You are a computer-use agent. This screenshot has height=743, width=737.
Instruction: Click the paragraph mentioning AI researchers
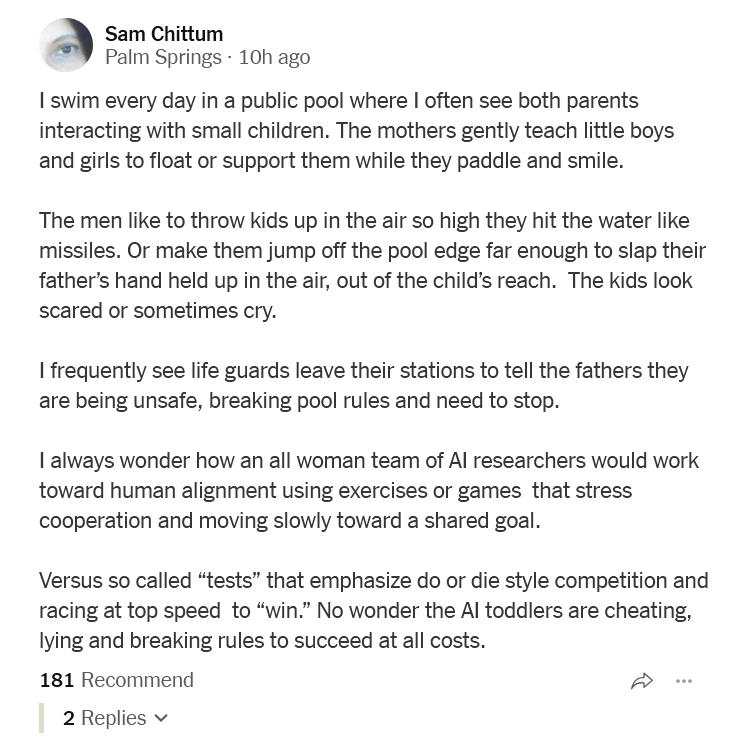[369, 490]
